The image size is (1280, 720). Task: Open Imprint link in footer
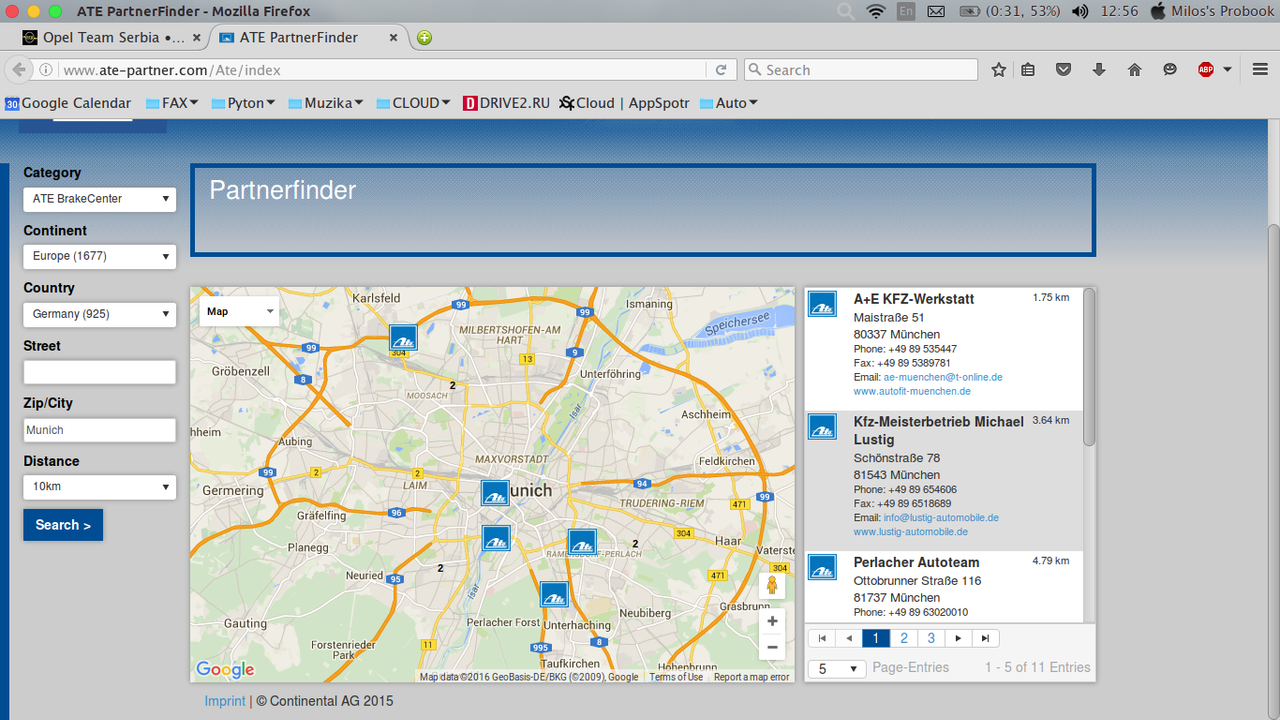tap(225, 701)
